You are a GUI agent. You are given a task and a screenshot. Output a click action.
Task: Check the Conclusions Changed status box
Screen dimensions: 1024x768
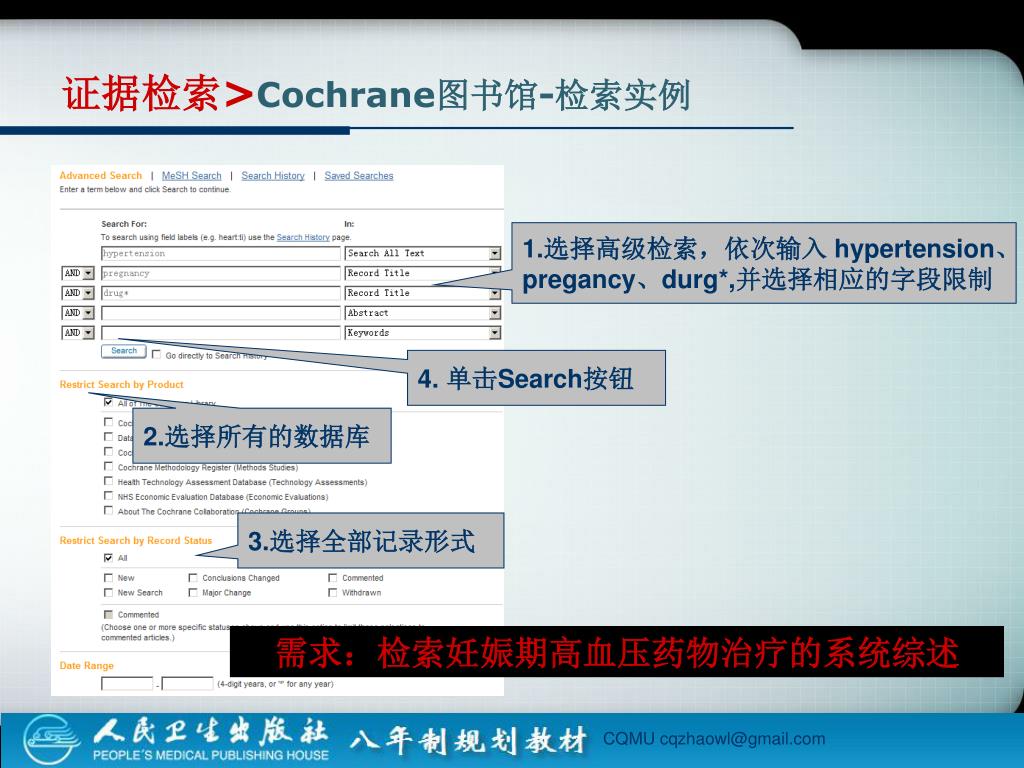pyautogui.click(x=193, y=578)
